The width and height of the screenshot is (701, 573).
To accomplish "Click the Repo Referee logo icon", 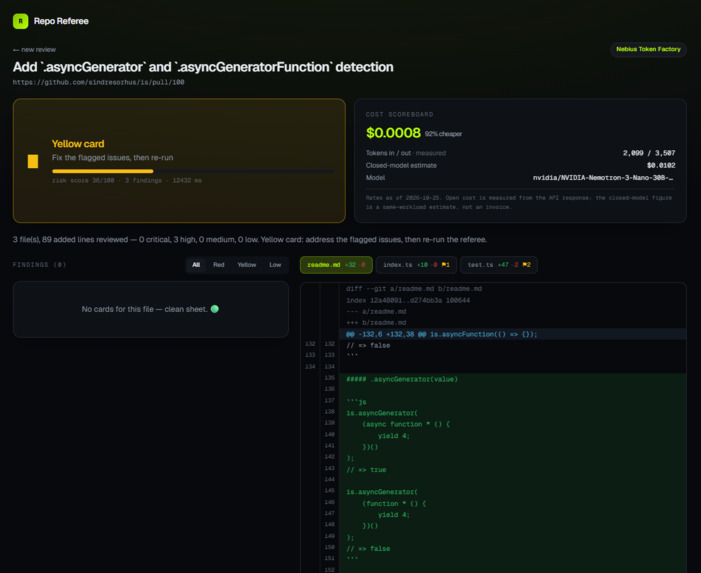I will 21,21.
